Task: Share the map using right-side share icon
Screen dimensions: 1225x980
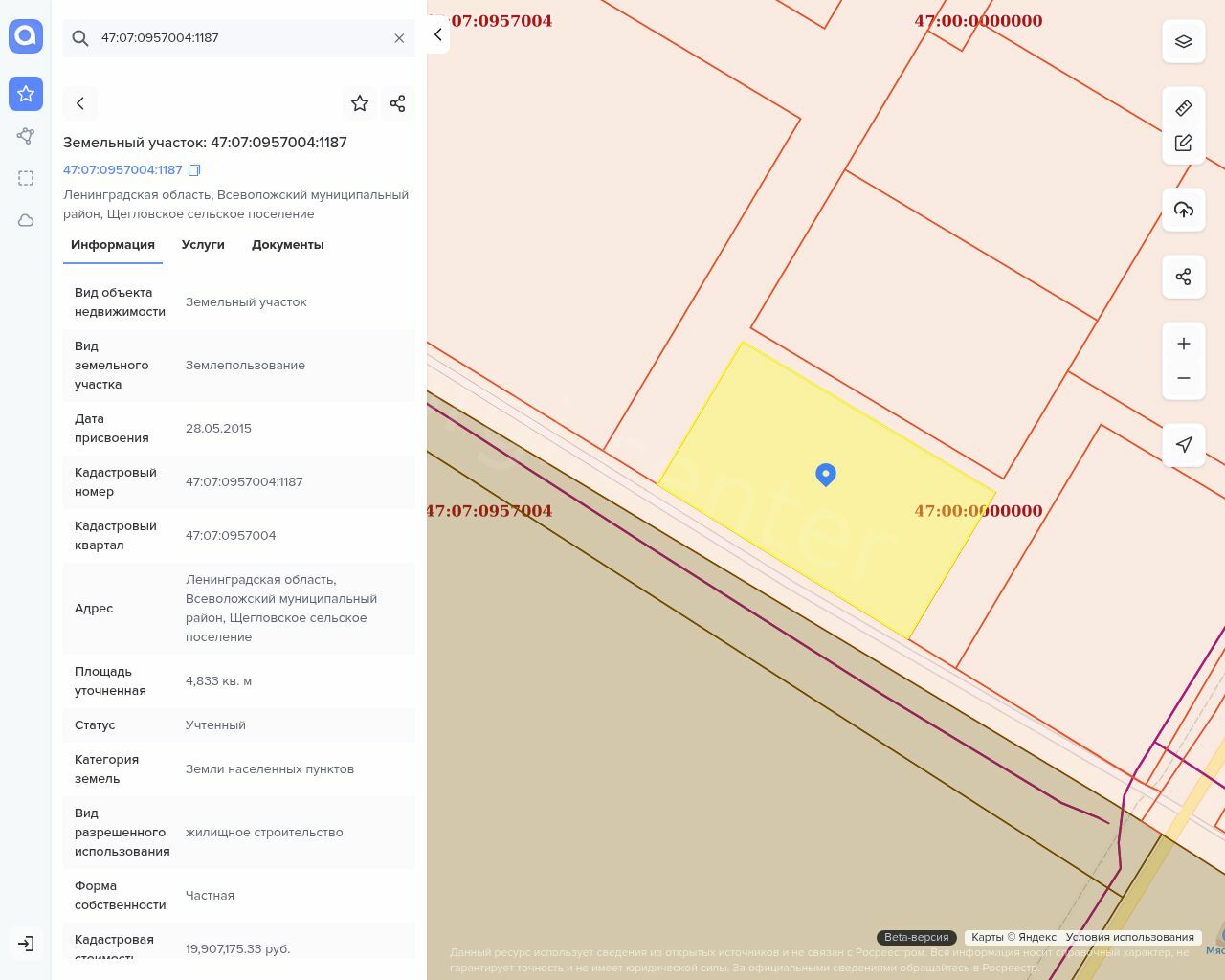Action: 1183,278
